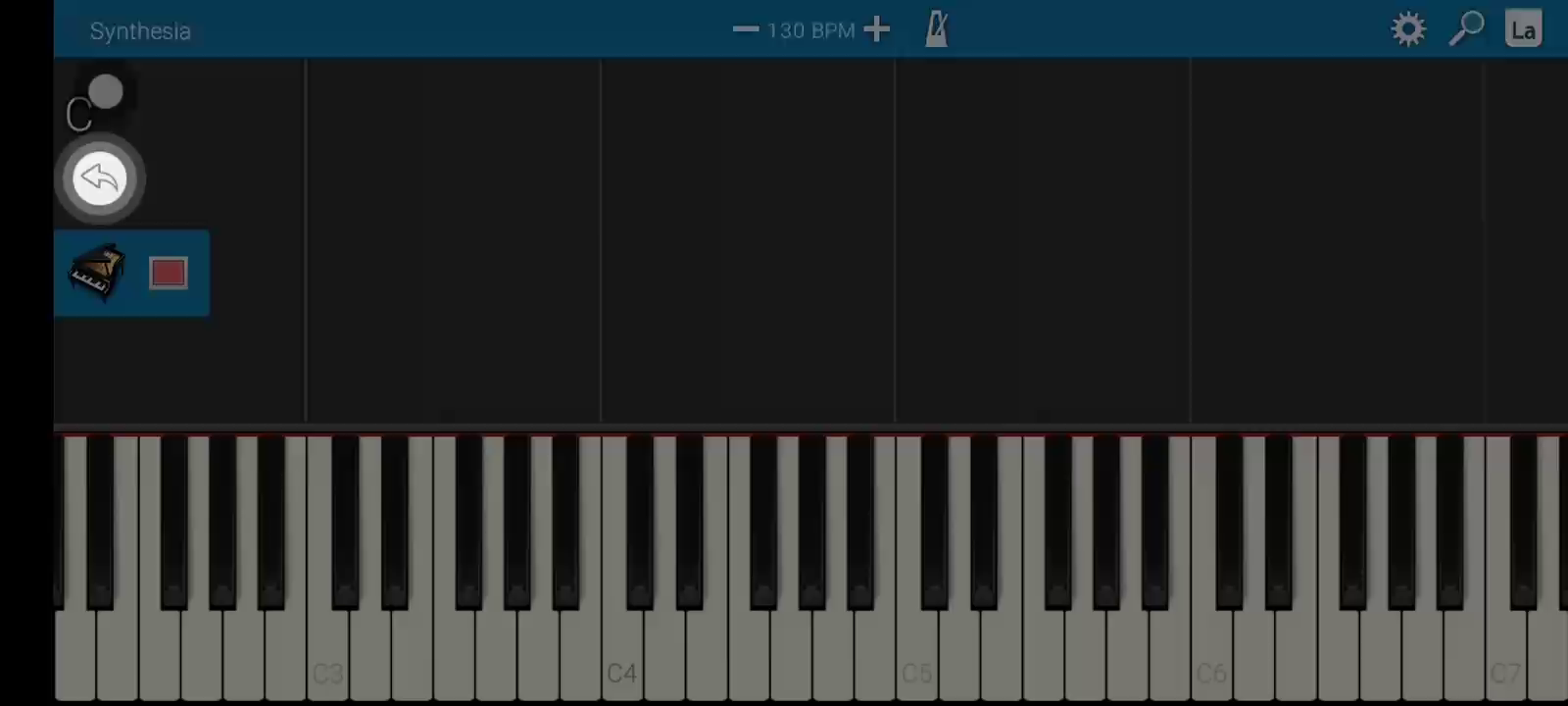Play the white key labeled C4
The width and height of the screenshot is (1568, 706).
(x=622, y=569)
